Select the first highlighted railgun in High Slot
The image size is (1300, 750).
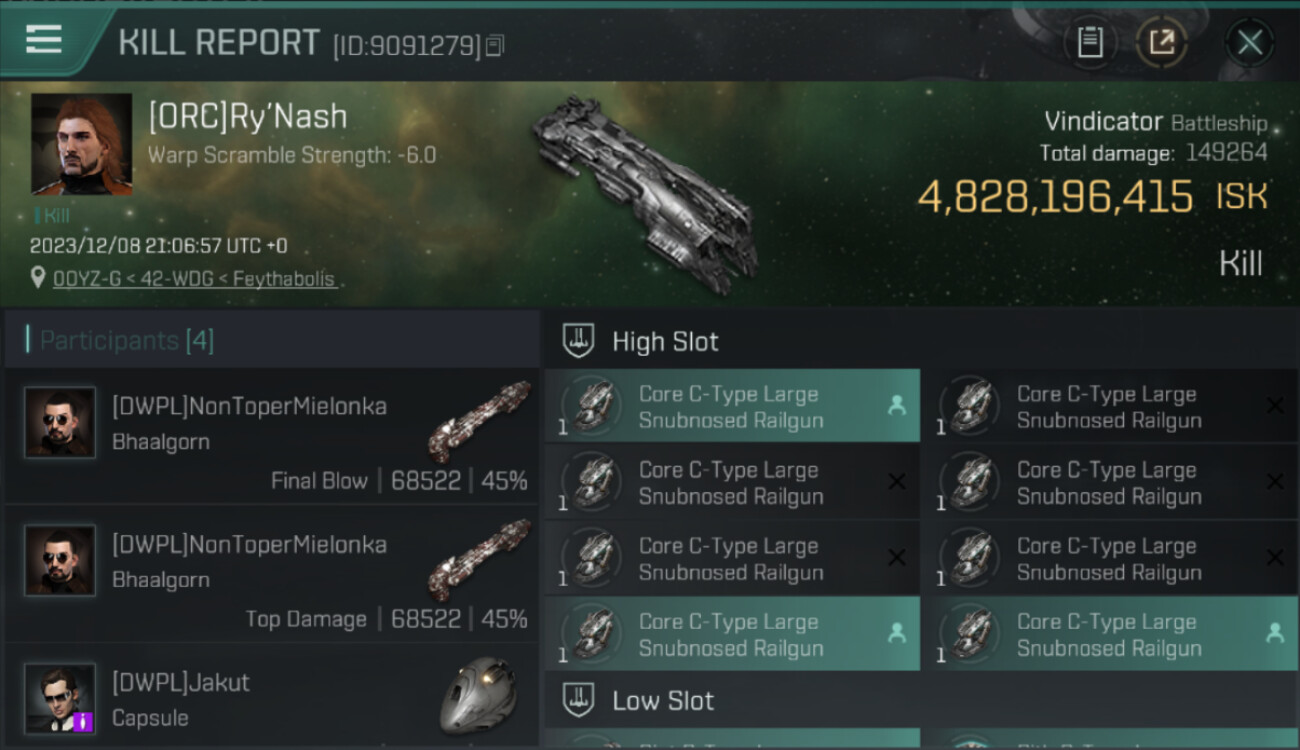[x=732, y=407]
